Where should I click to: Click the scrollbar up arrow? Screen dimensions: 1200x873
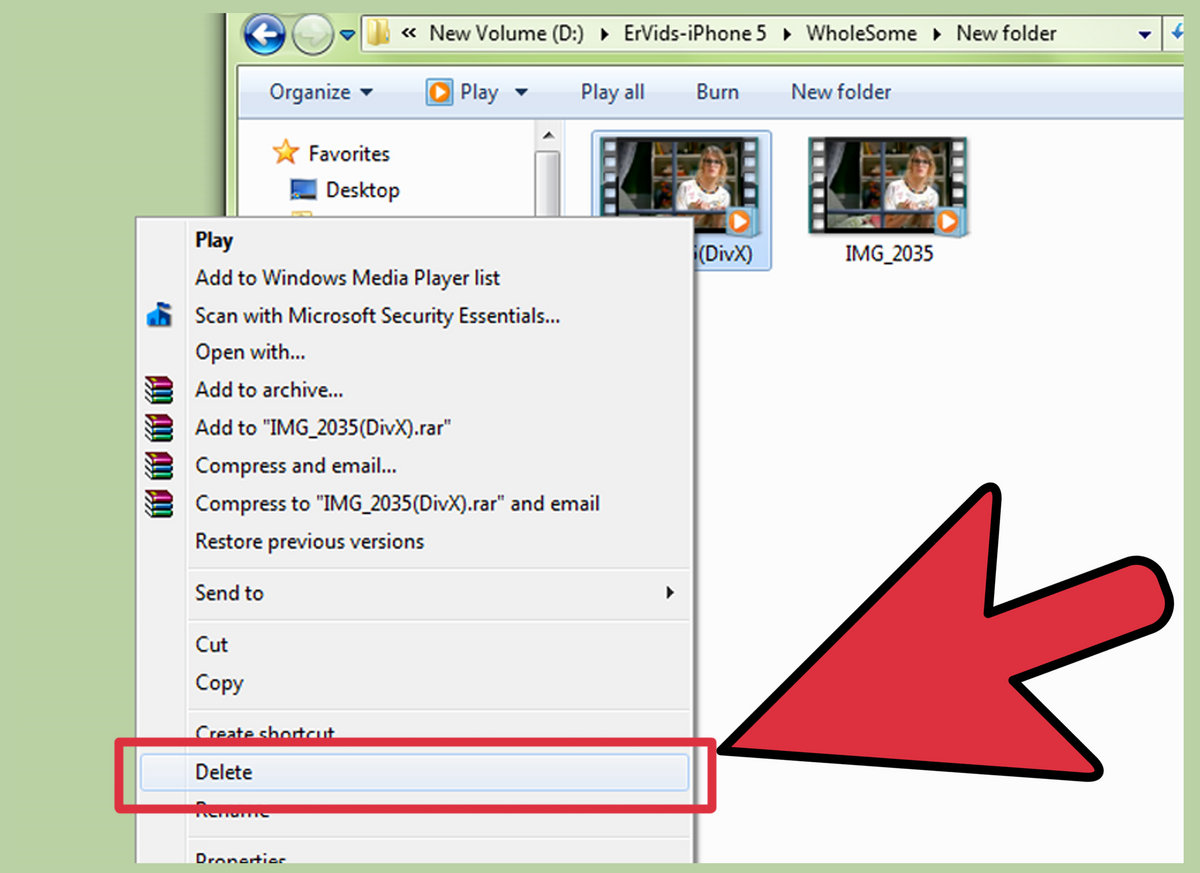point(549,134)
